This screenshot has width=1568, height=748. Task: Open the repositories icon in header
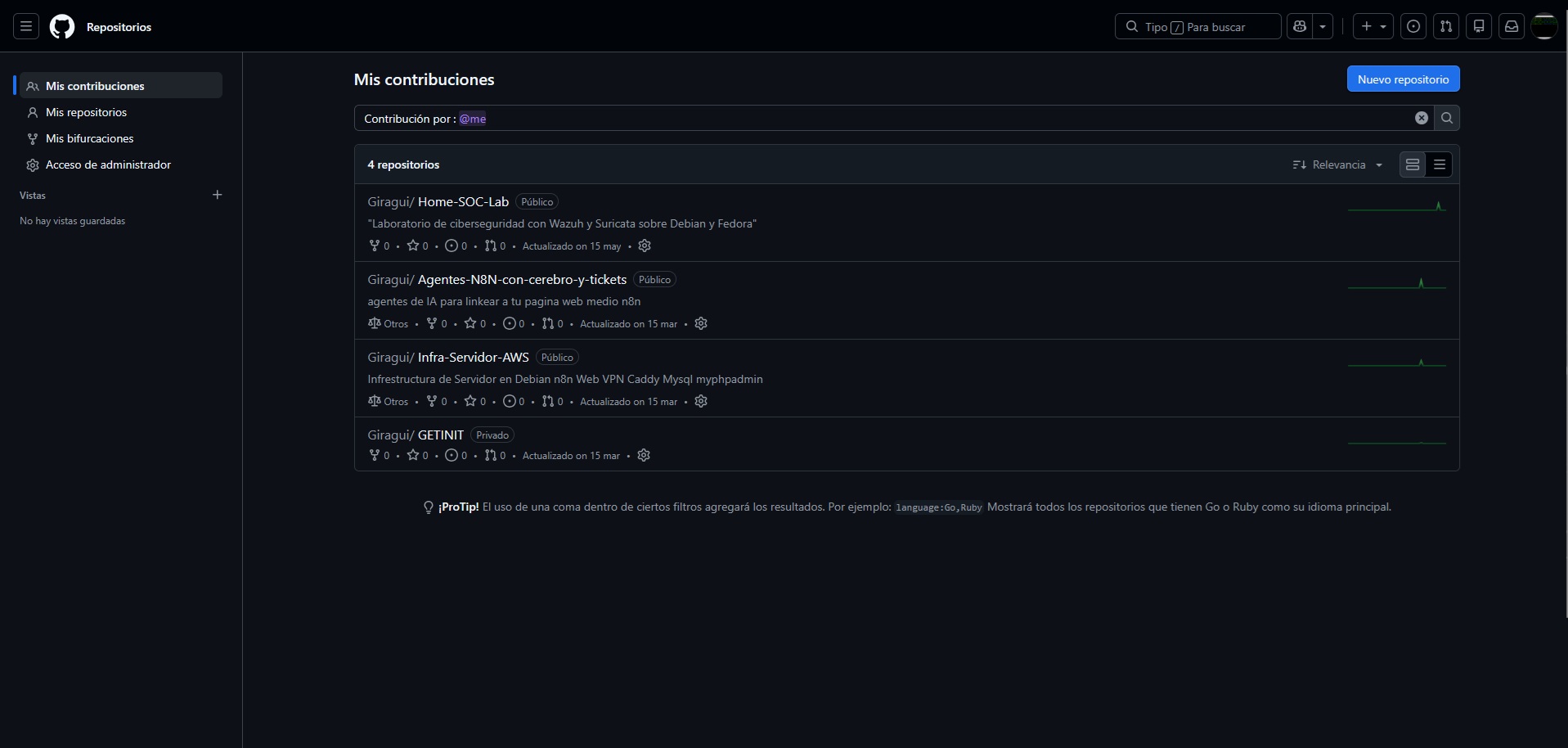1479,26
